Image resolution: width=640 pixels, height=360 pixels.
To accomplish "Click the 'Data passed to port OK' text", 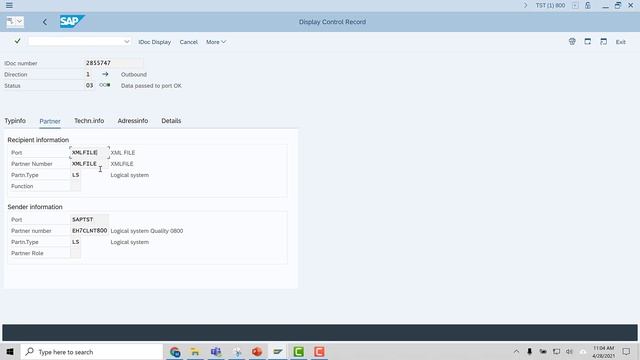I will point(151,86).
